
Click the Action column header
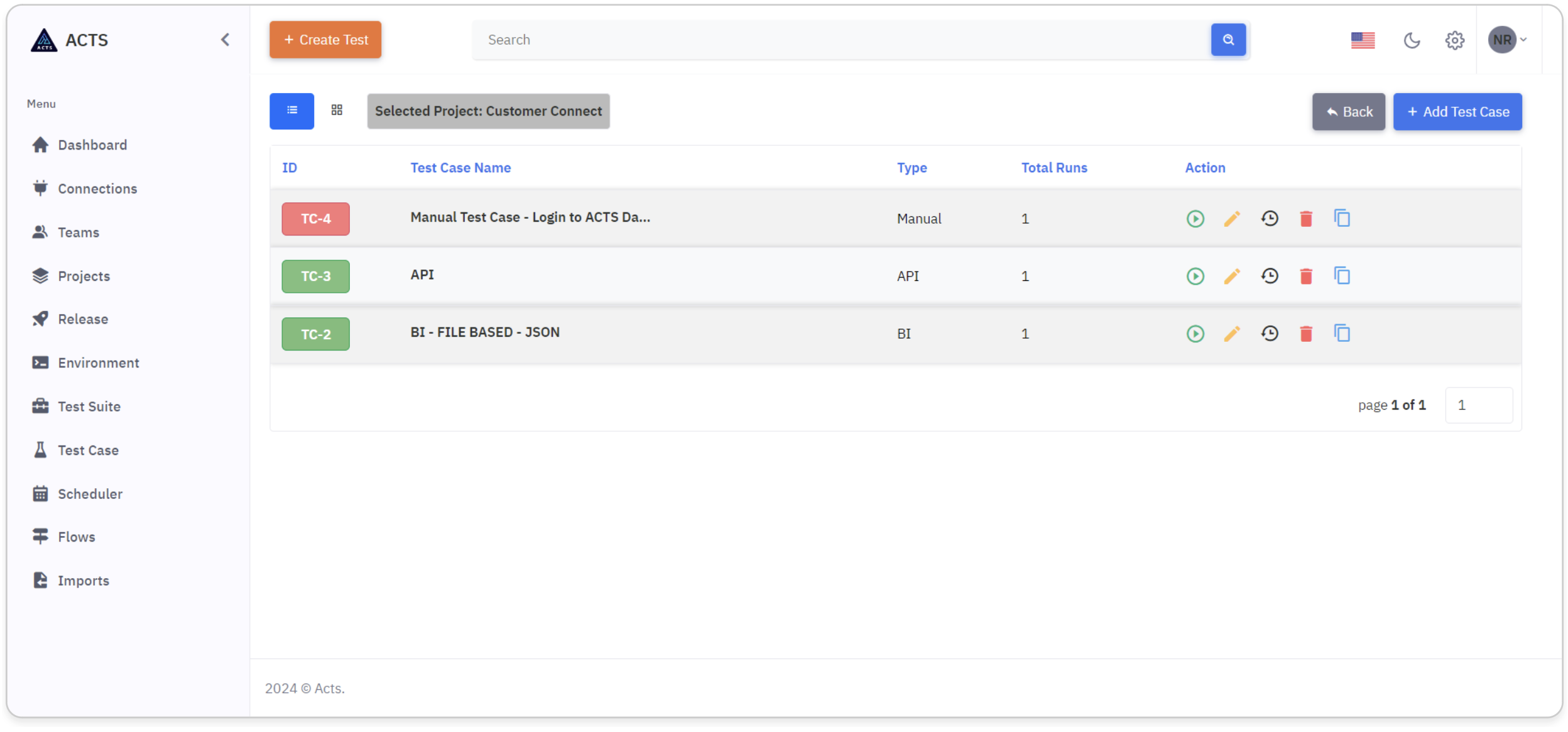coord(1205,168)
